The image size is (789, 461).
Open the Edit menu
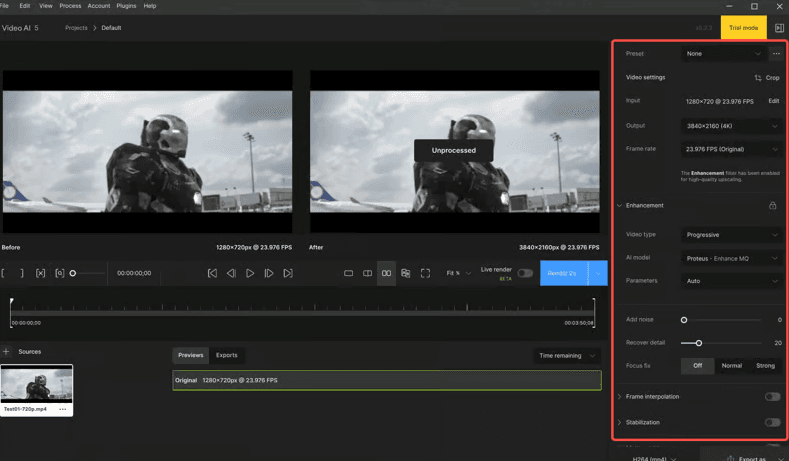coord(25,6)
